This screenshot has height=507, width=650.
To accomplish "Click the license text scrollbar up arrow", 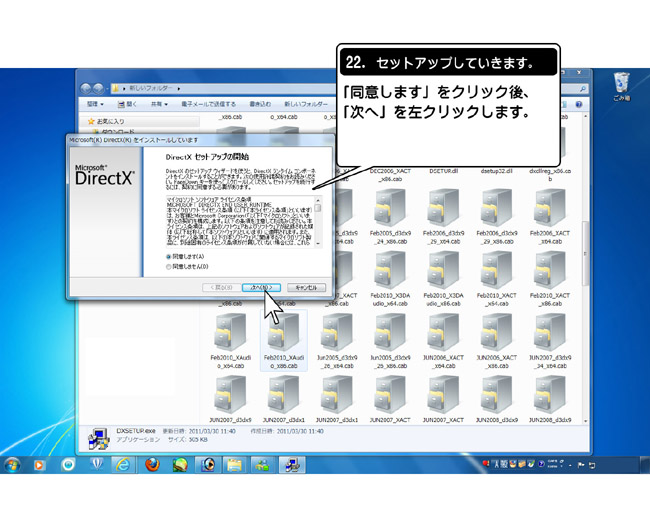I will coord(318,200).
